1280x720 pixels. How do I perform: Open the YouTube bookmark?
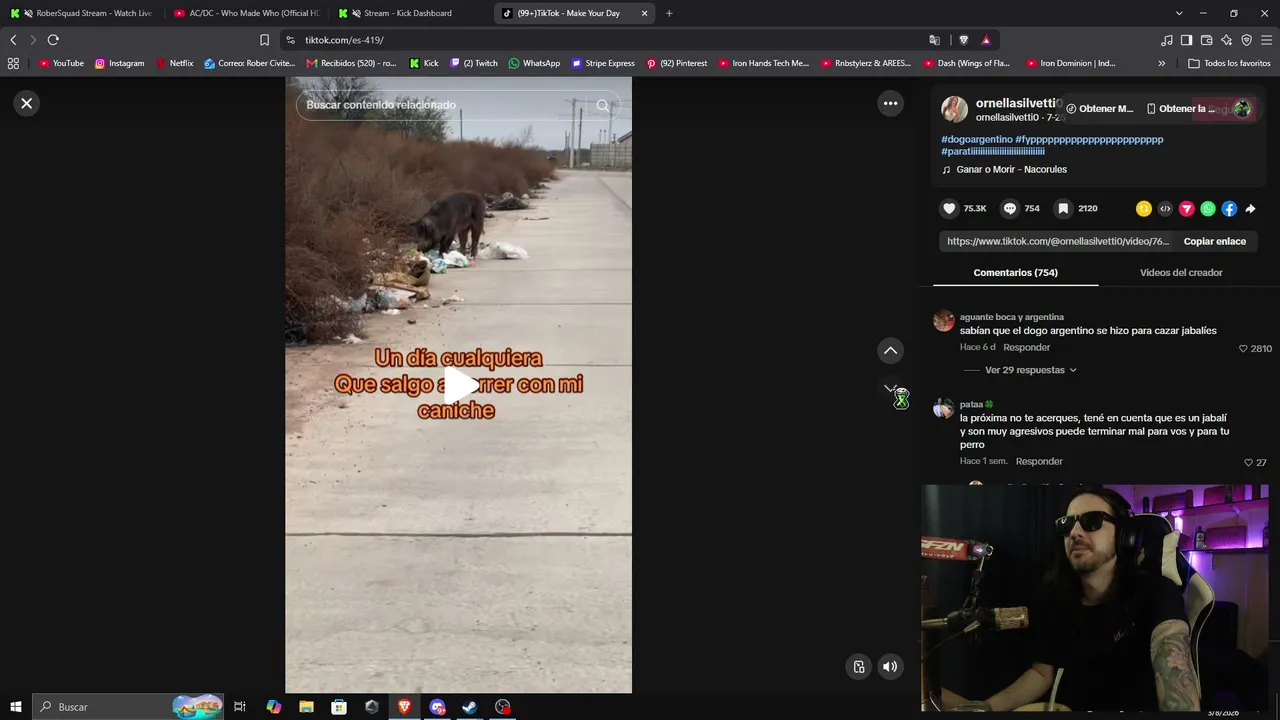pyautogui.click(x=61, y=63)
